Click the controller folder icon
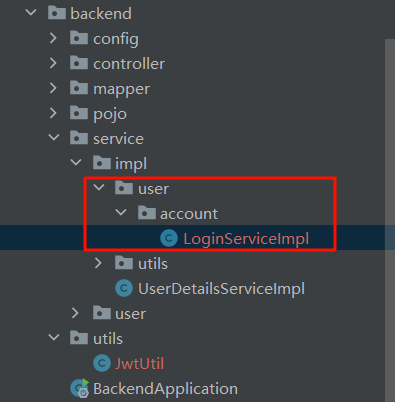Image resolution: width=395 pixels, height=402 pixels. point(79,63)
